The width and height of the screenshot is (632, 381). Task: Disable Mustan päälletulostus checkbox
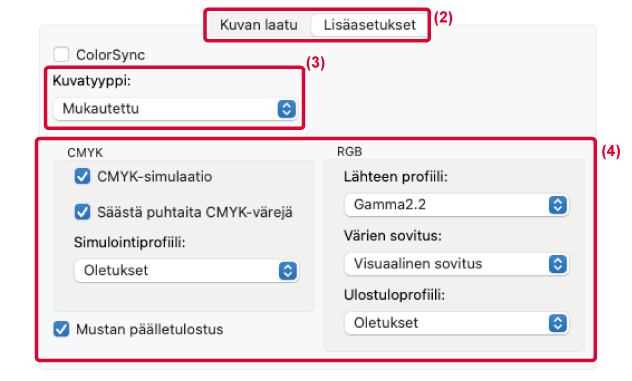click(61, 329)
